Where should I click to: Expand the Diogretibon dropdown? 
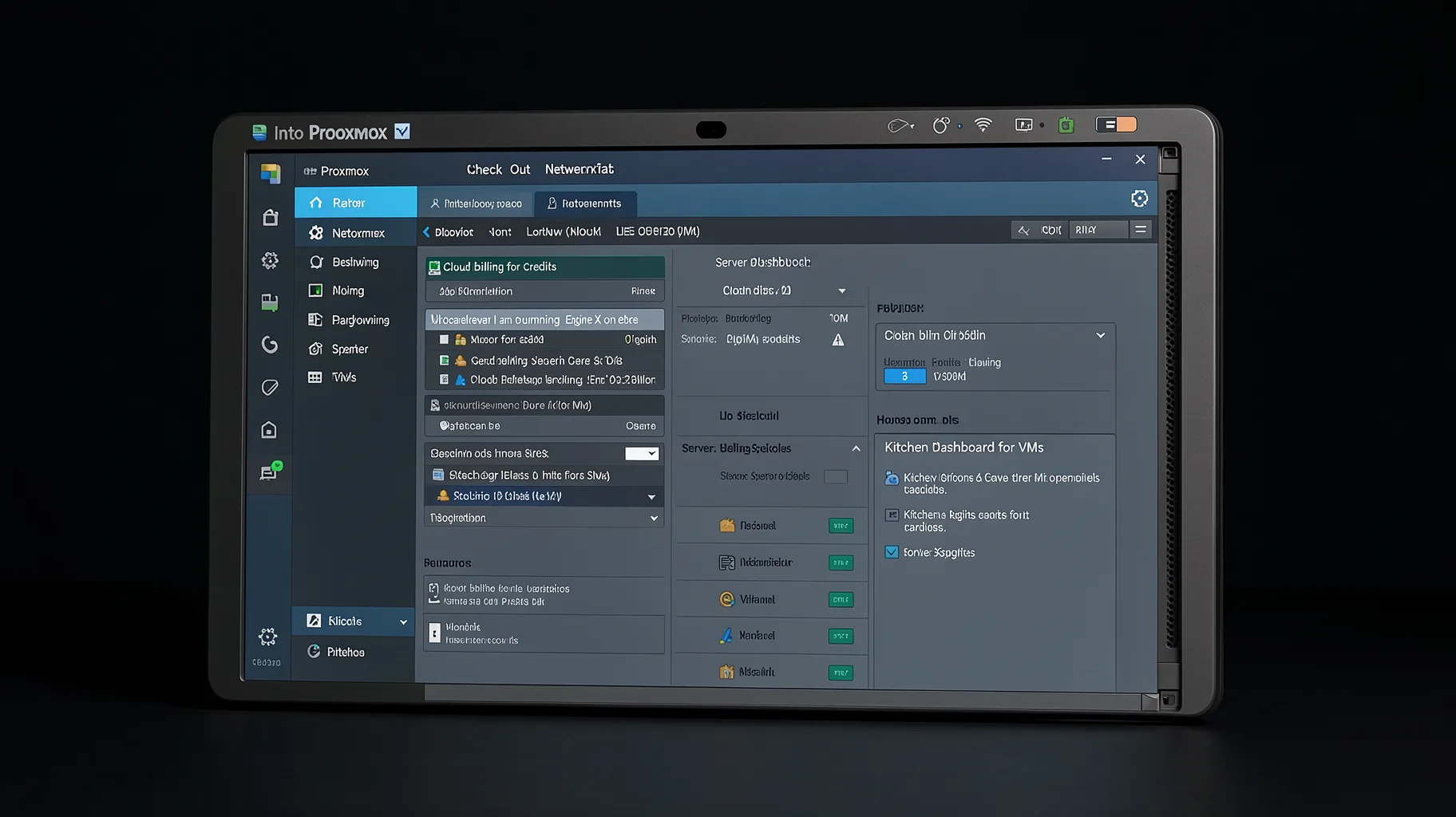tap(544, 518)
